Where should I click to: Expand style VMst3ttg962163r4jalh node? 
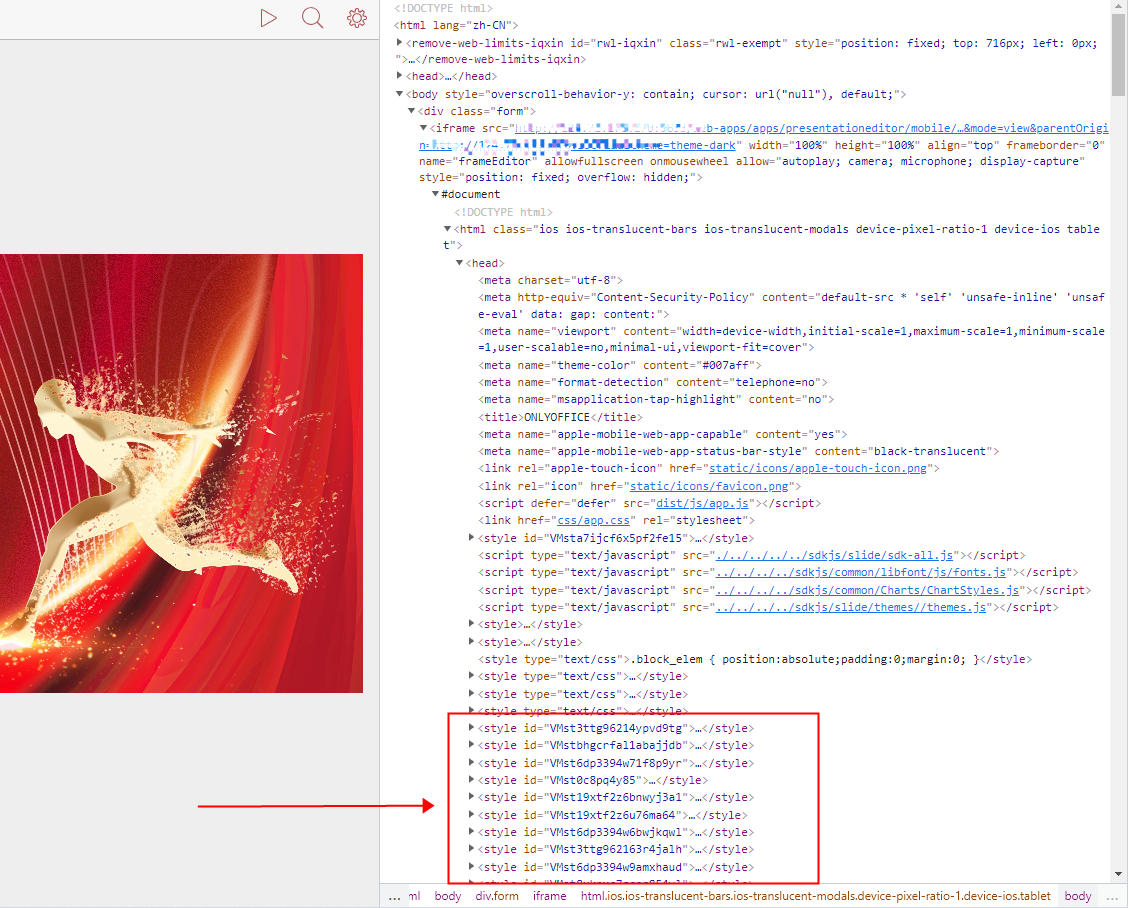pyautogui.click(x=471, y=849)
